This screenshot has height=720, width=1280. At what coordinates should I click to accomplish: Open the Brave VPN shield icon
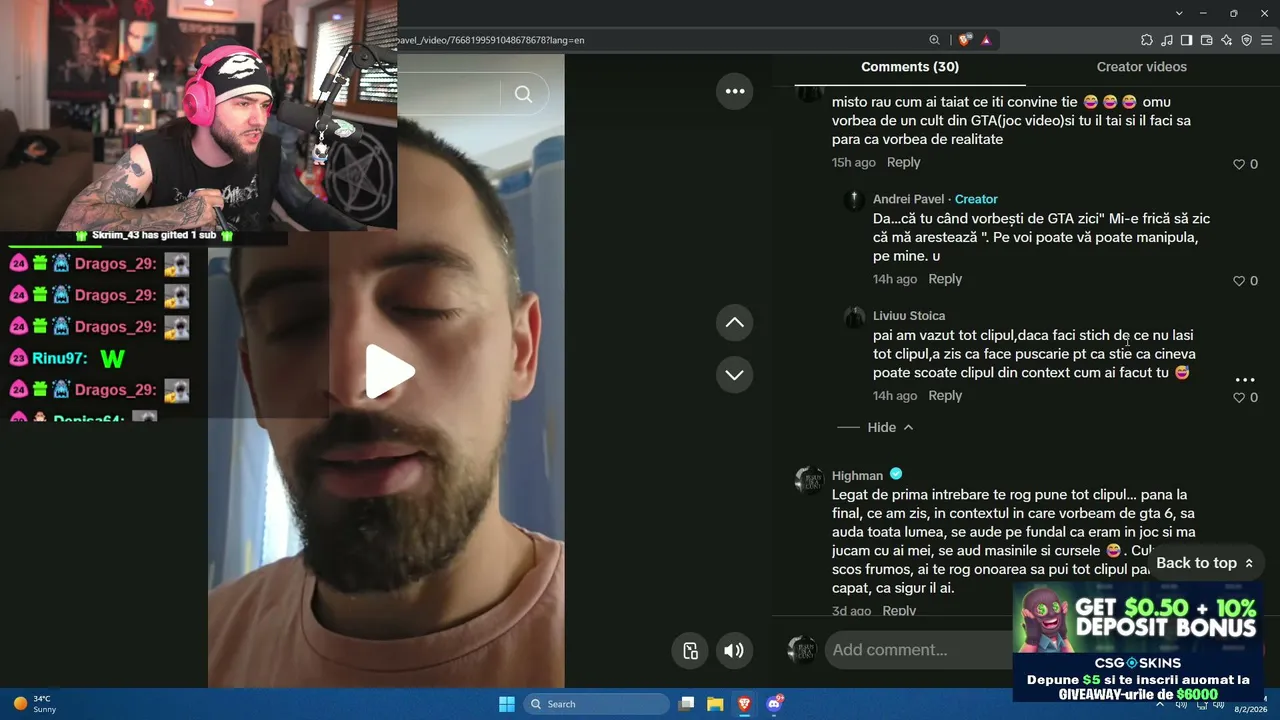(x=1246, y=40)
